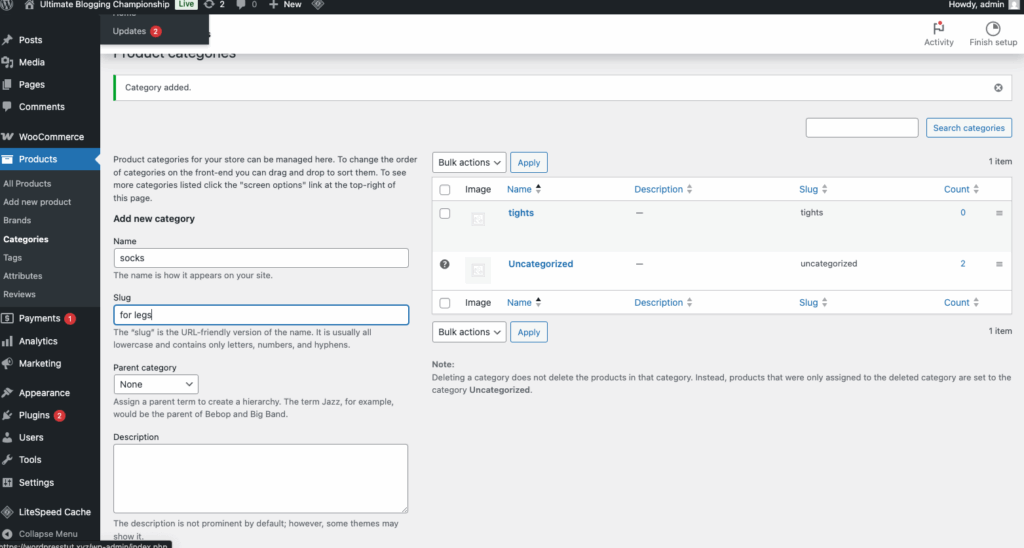
Task: Open Attributes submenu item
Action: (23, 276)
